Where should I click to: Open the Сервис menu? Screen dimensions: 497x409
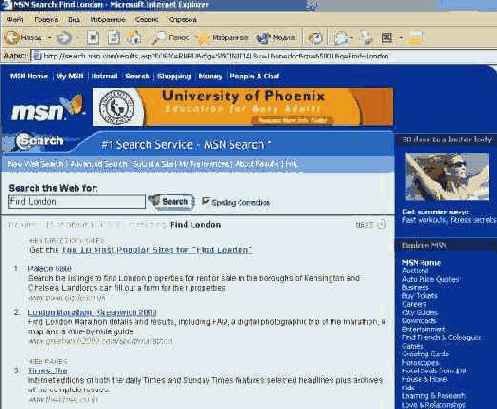[147, 20]
